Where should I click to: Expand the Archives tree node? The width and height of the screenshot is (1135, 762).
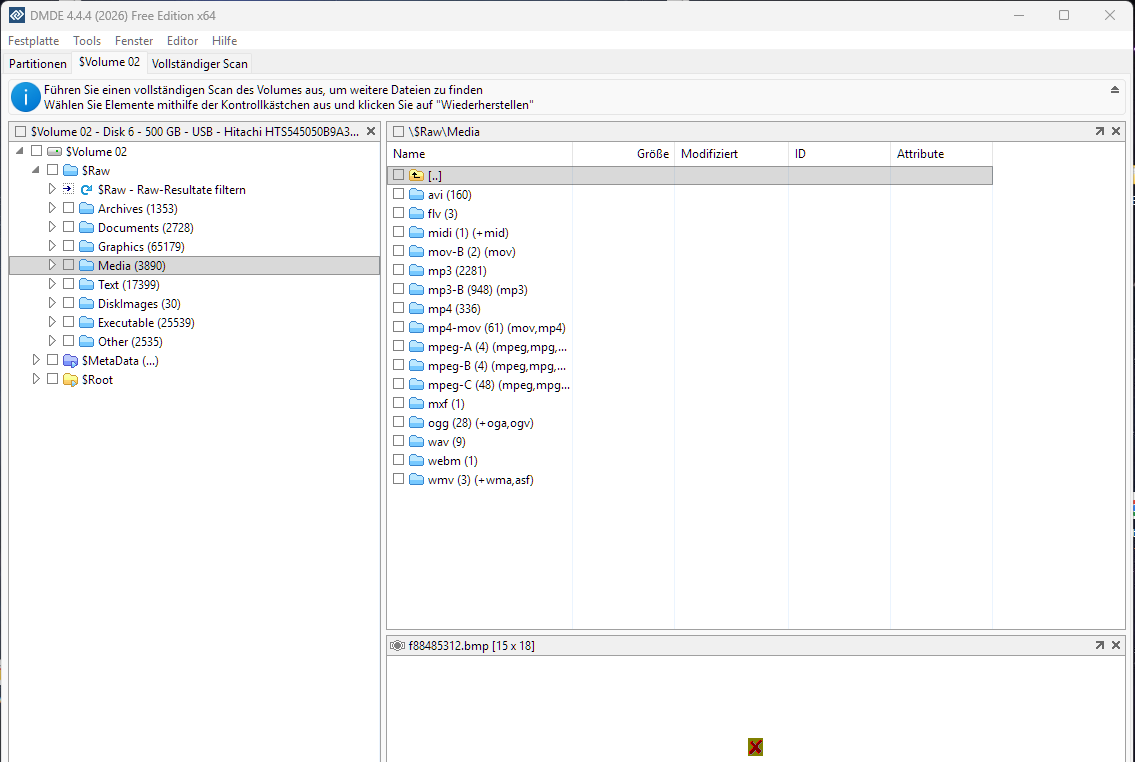51,208
